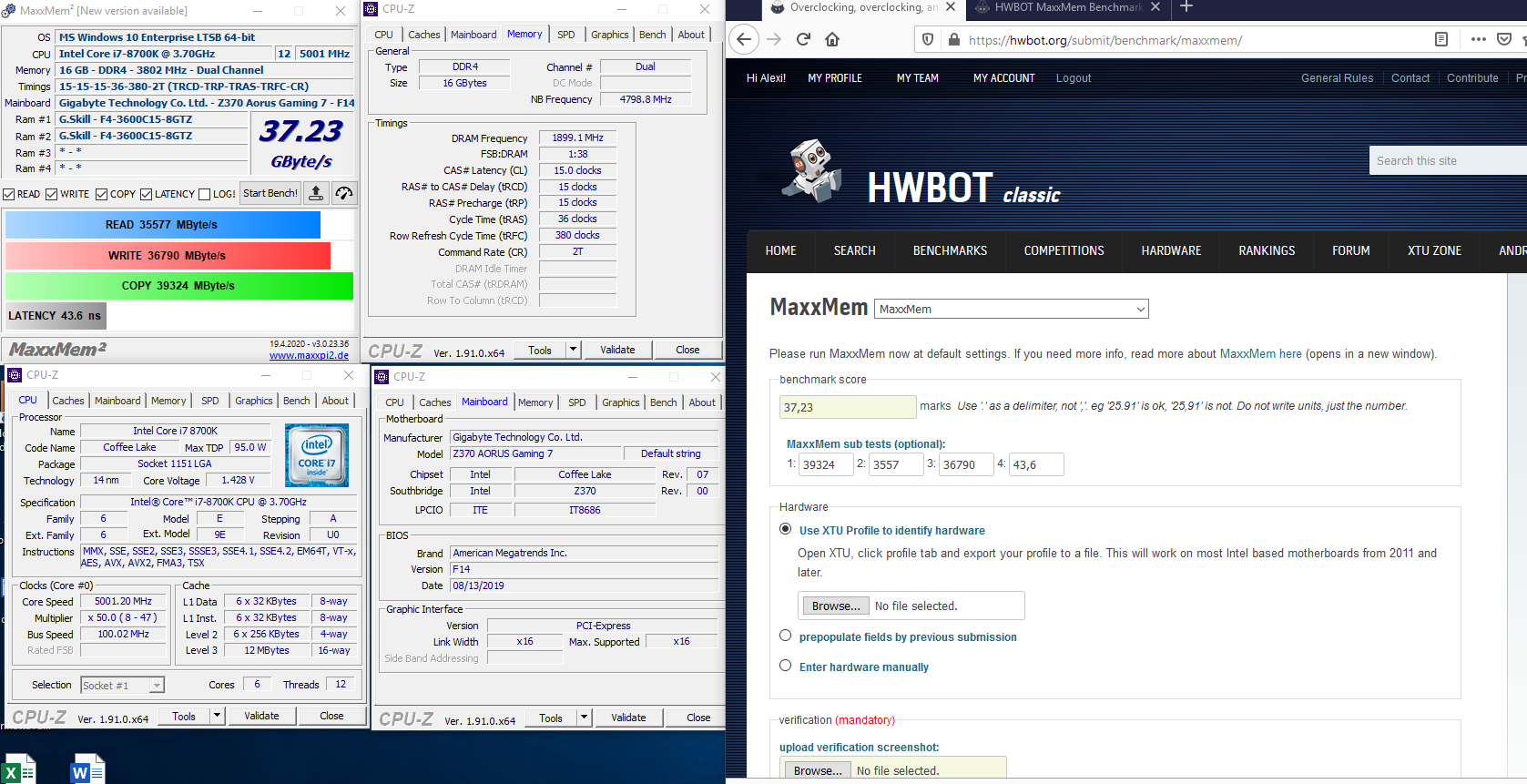
Task: Click Browse for XTU profile file
Action: click(x=836, y=606)
